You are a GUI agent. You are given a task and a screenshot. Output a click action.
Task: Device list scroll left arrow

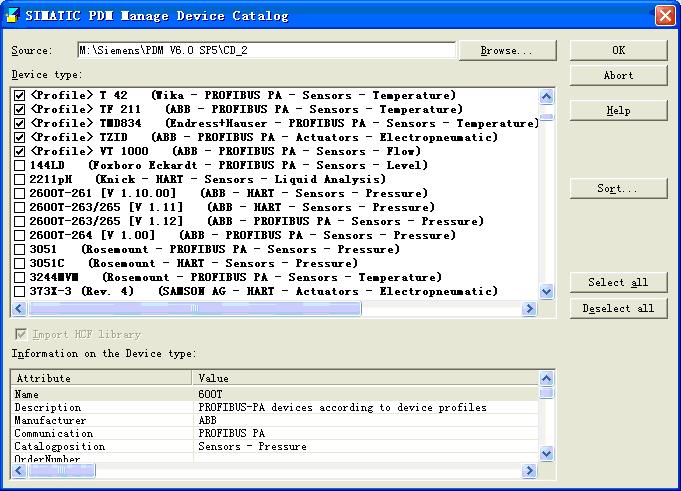tap(19, 308)
